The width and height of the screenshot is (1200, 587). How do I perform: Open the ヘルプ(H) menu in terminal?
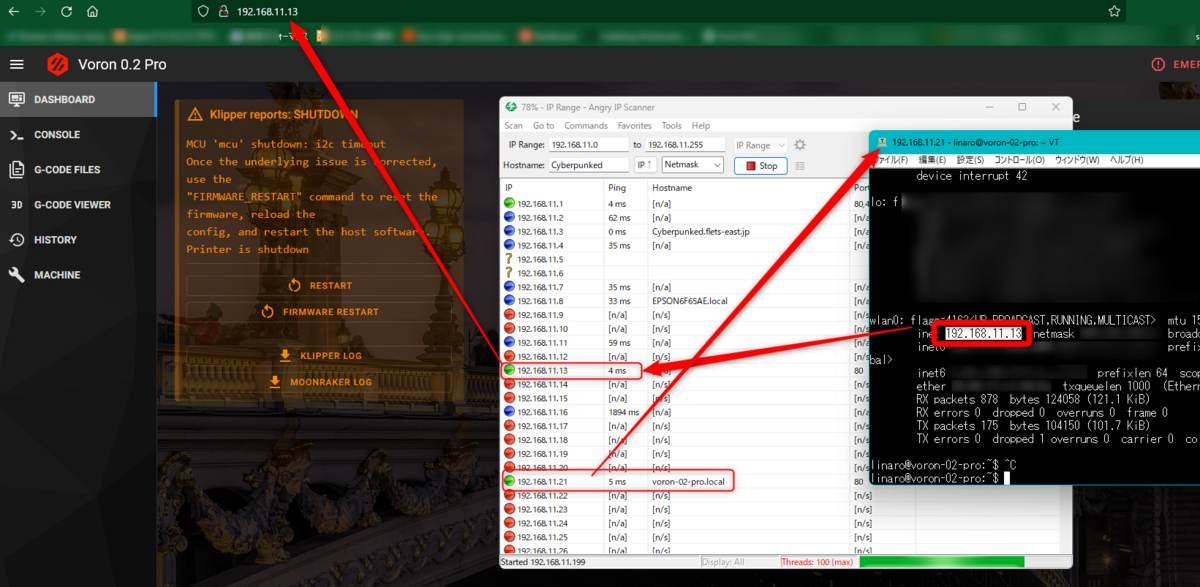1126,160
